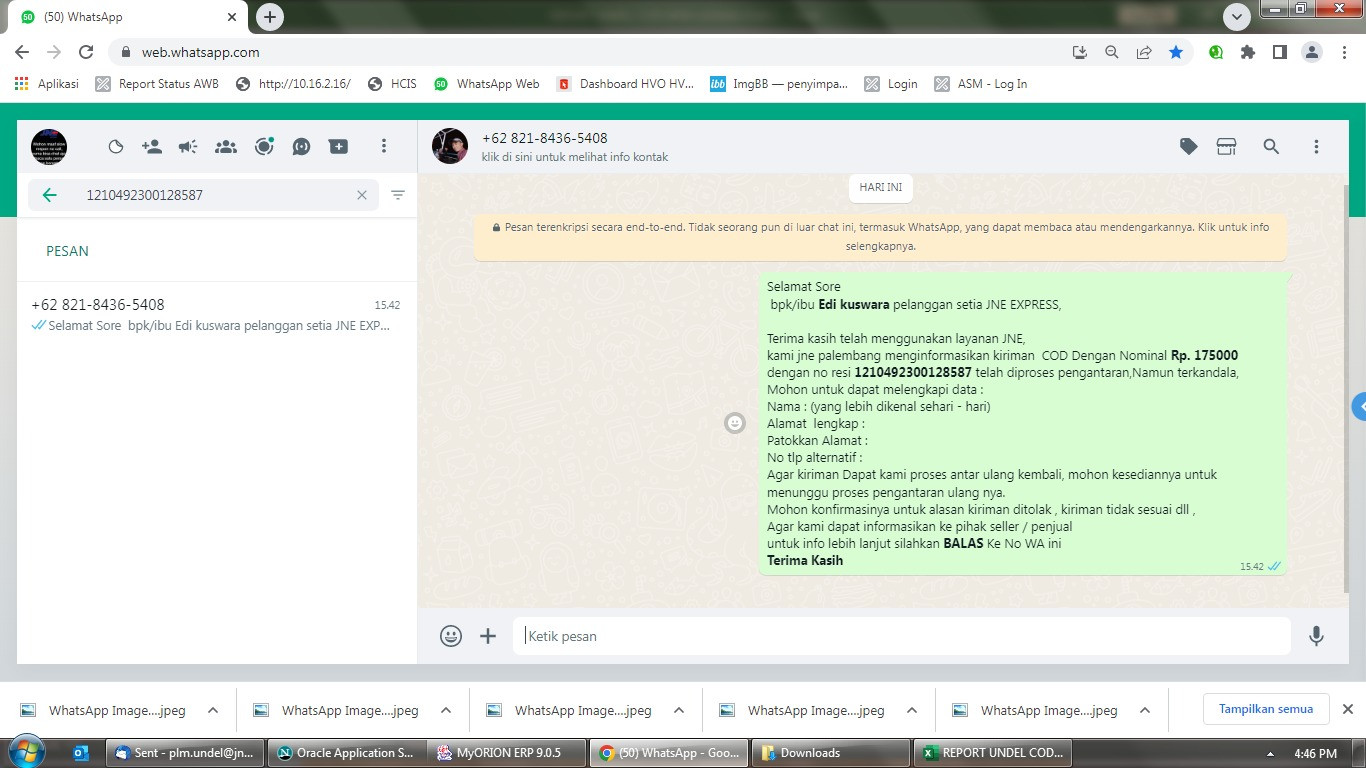
Task: Click the profile avatar in sidebar header
Action: (x=49, y=147)
